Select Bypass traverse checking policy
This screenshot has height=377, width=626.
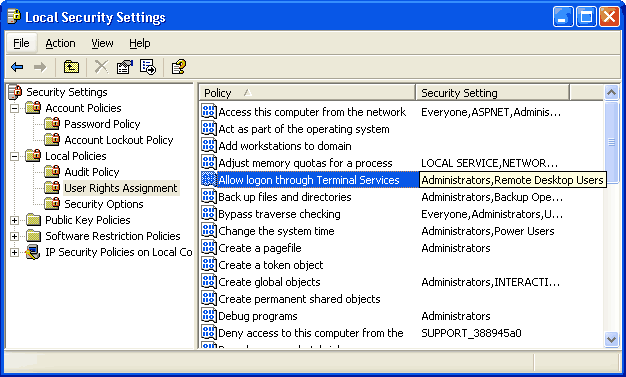pyautogui.click(x=279, y=214)
